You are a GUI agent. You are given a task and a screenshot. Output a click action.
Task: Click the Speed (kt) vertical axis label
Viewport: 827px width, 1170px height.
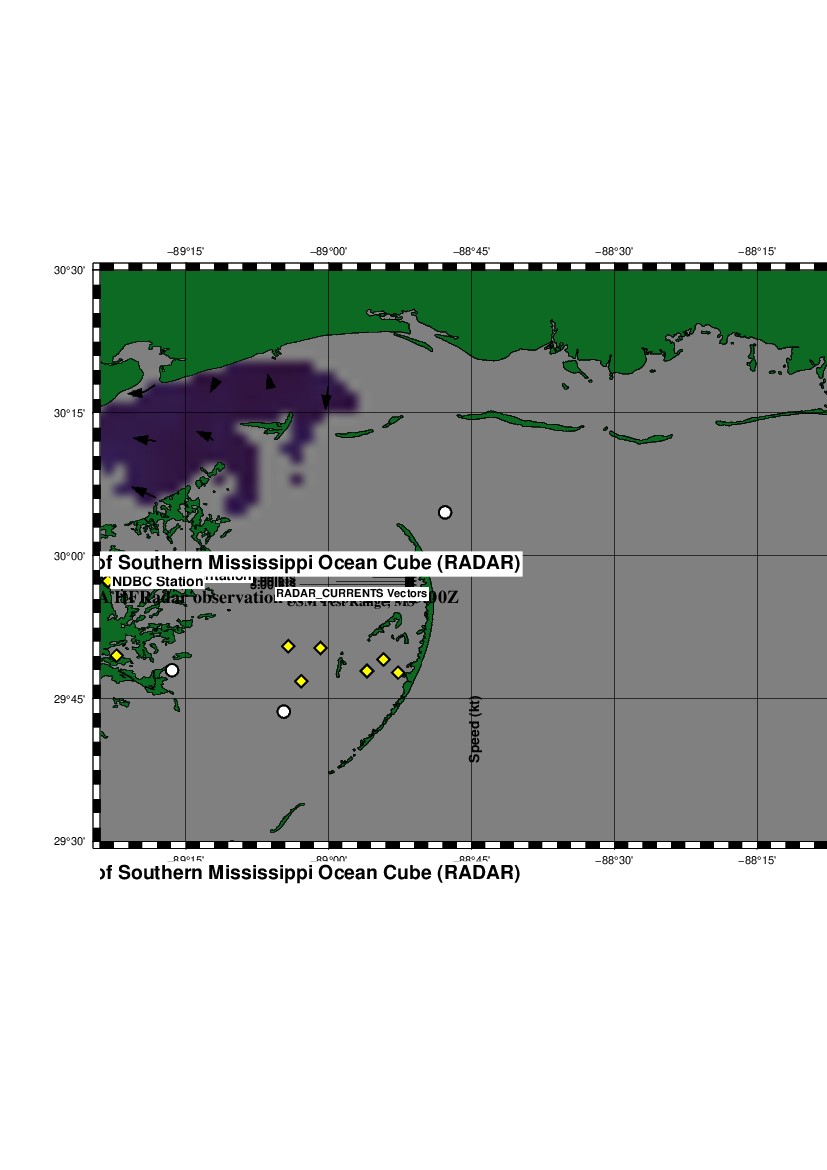click(x=475, y=730)
